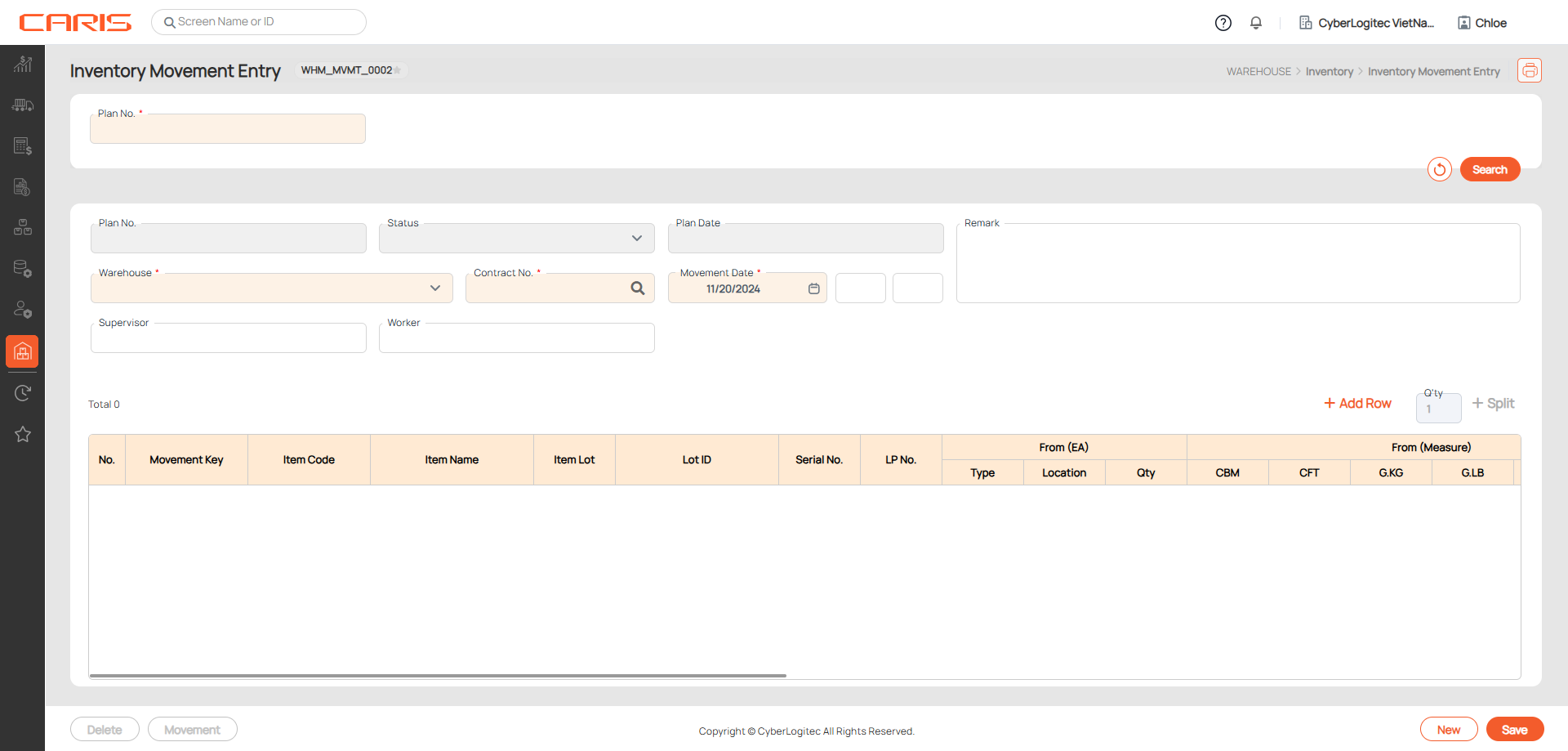Click the reset refresh icon beside Search
1568x751 pixels.
pyautogui.click(x=1439, y=169)
